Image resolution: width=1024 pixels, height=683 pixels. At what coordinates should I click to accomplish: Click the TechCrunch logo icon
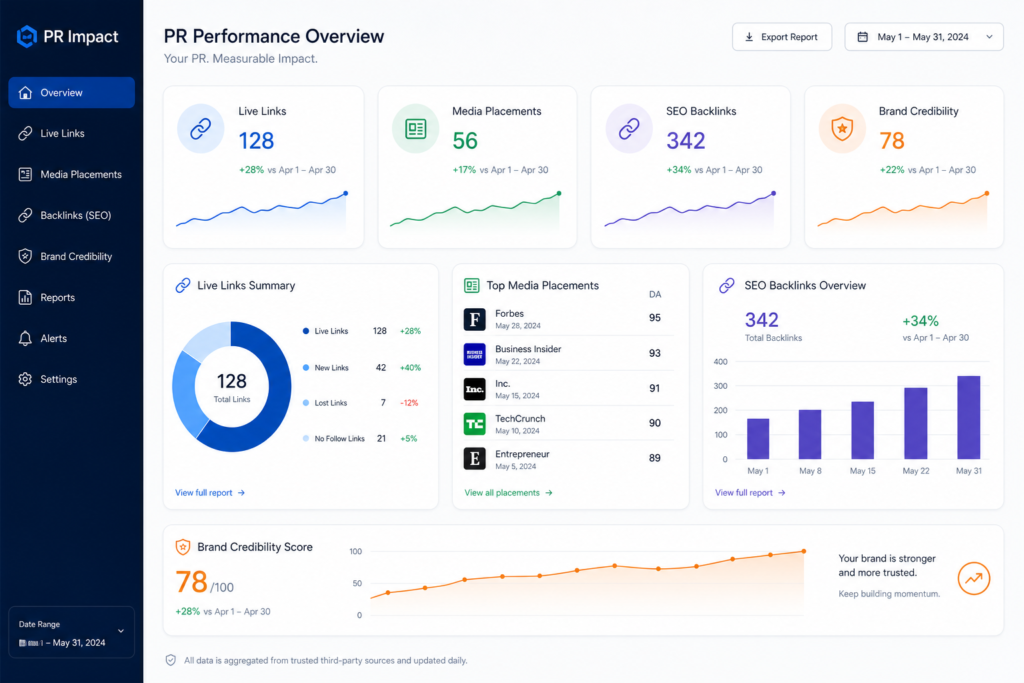pyautogui.click(x=475, y=424)
